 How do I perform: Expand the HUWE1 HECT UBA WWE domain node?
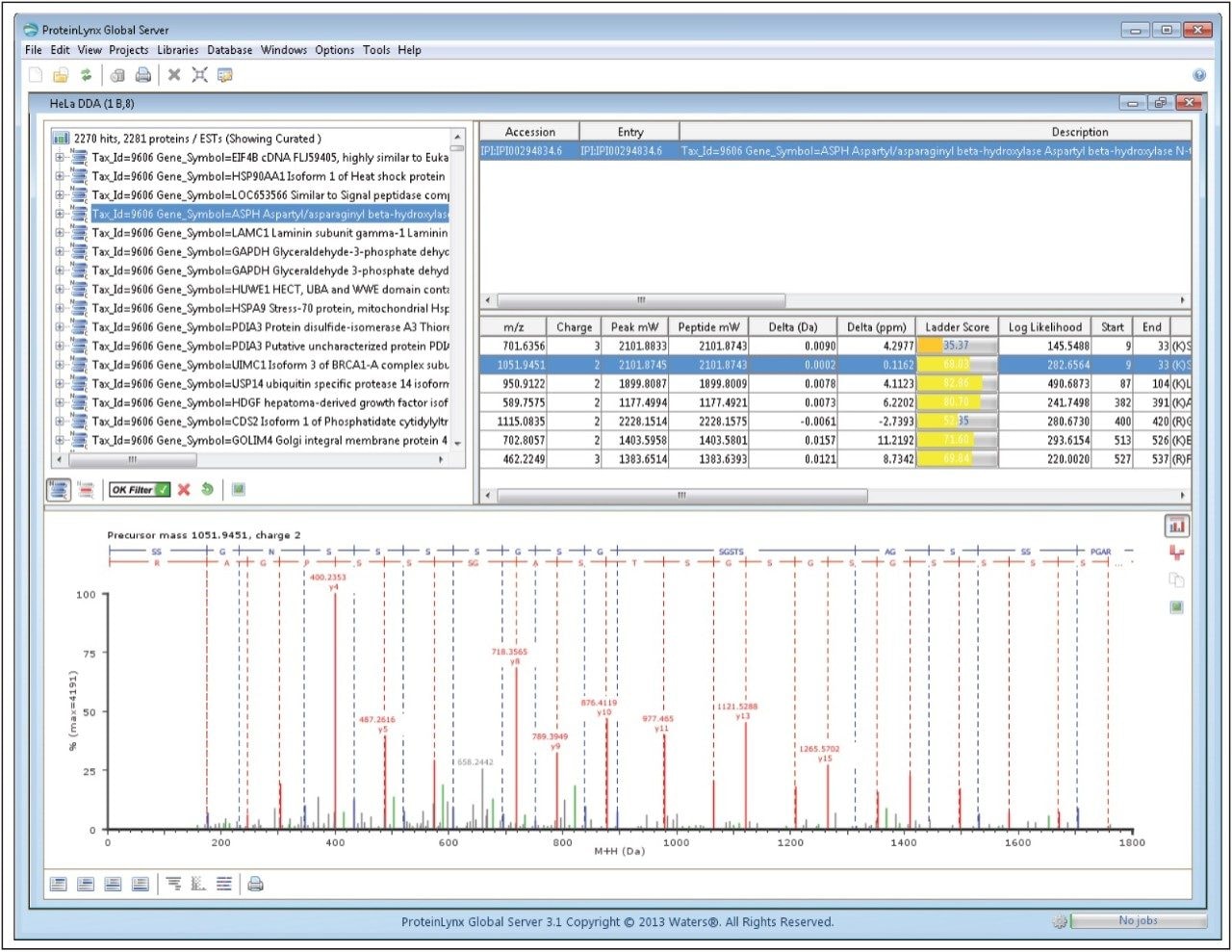tap(60, 289)
